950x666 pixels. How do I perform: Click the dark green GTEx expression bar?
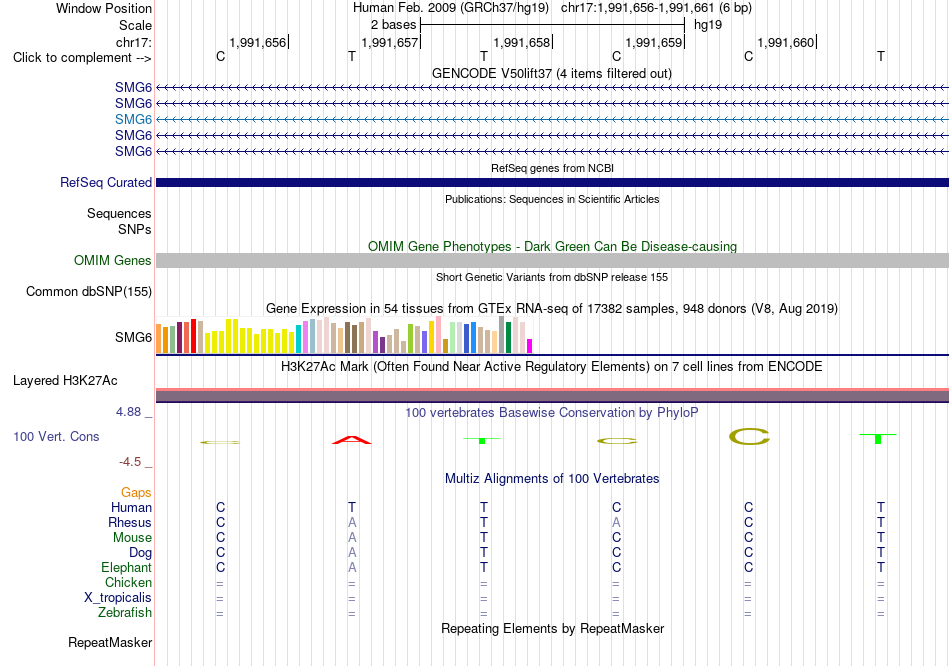click(508, 338)
